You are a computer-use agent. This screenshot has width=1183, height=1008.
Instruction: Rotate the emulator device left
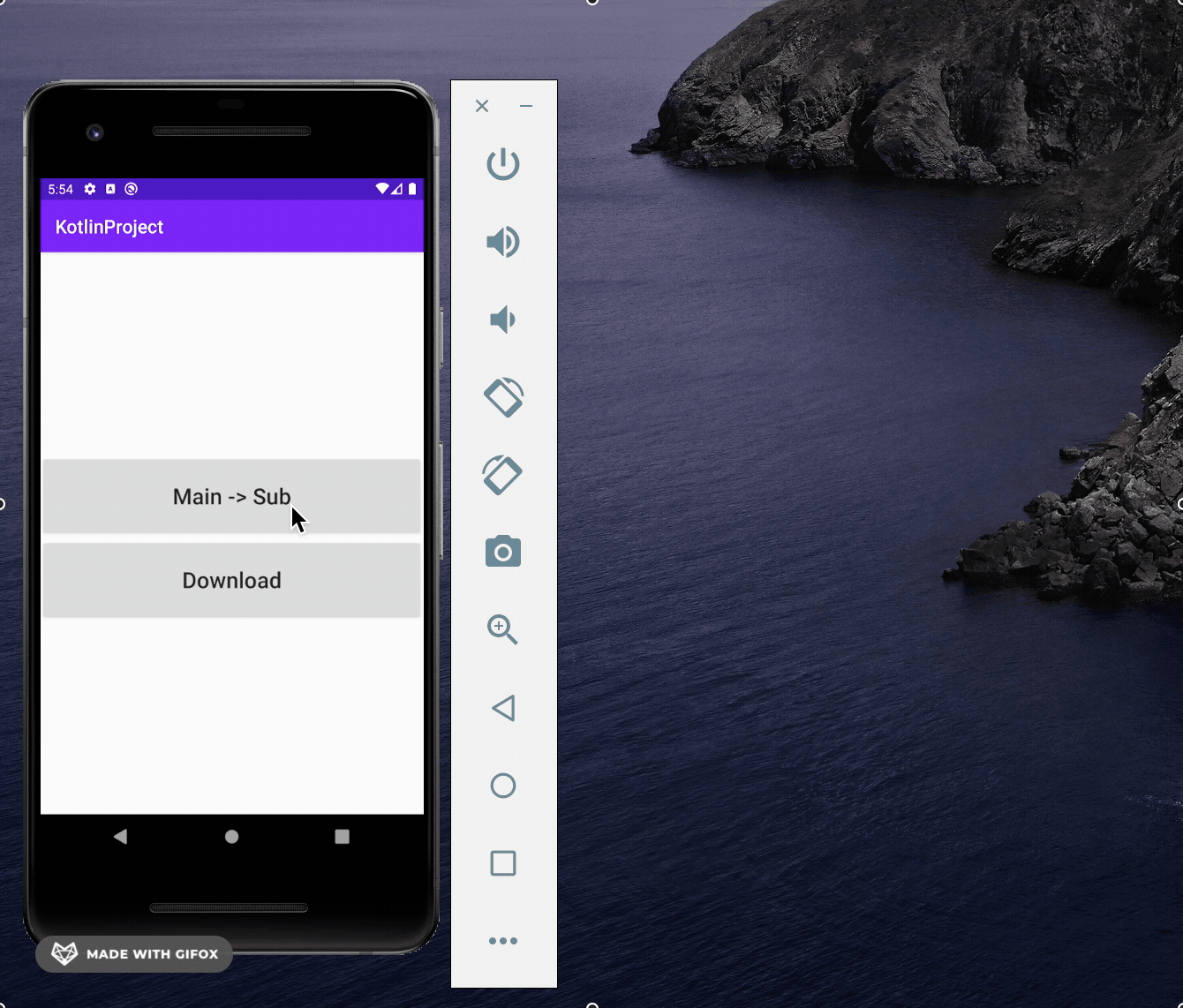tap(503, 397)
